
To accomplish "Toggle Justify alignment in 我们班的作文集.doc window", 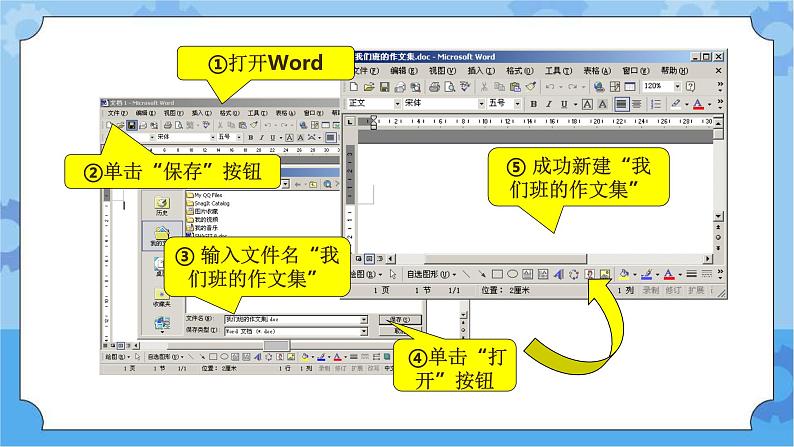I will (621, 103).
